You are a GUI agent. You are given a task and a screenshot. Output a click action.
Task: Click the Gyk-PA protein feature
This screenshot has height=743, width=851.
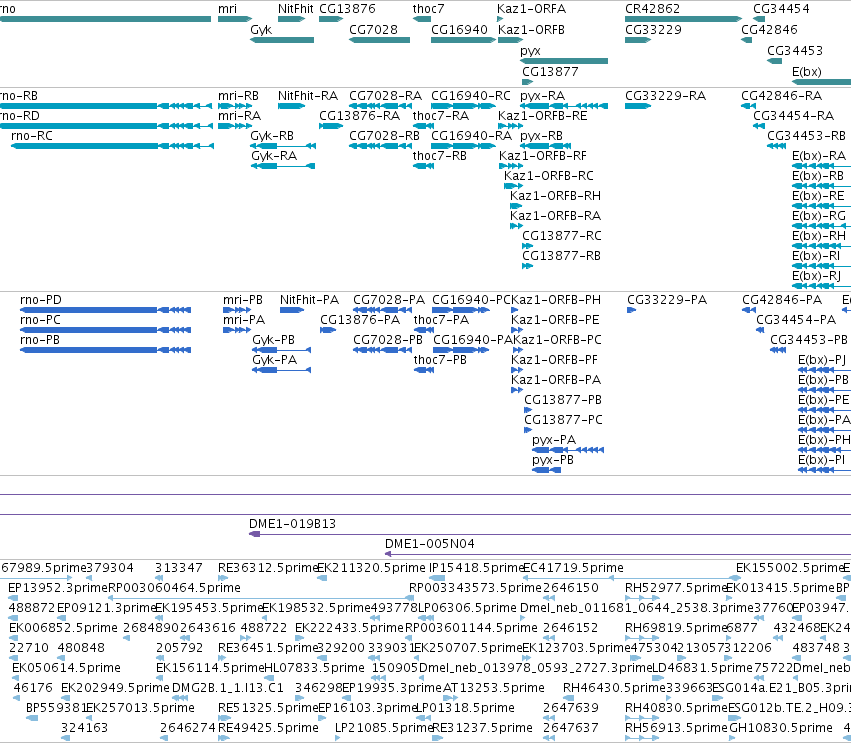tap(282, 370)
